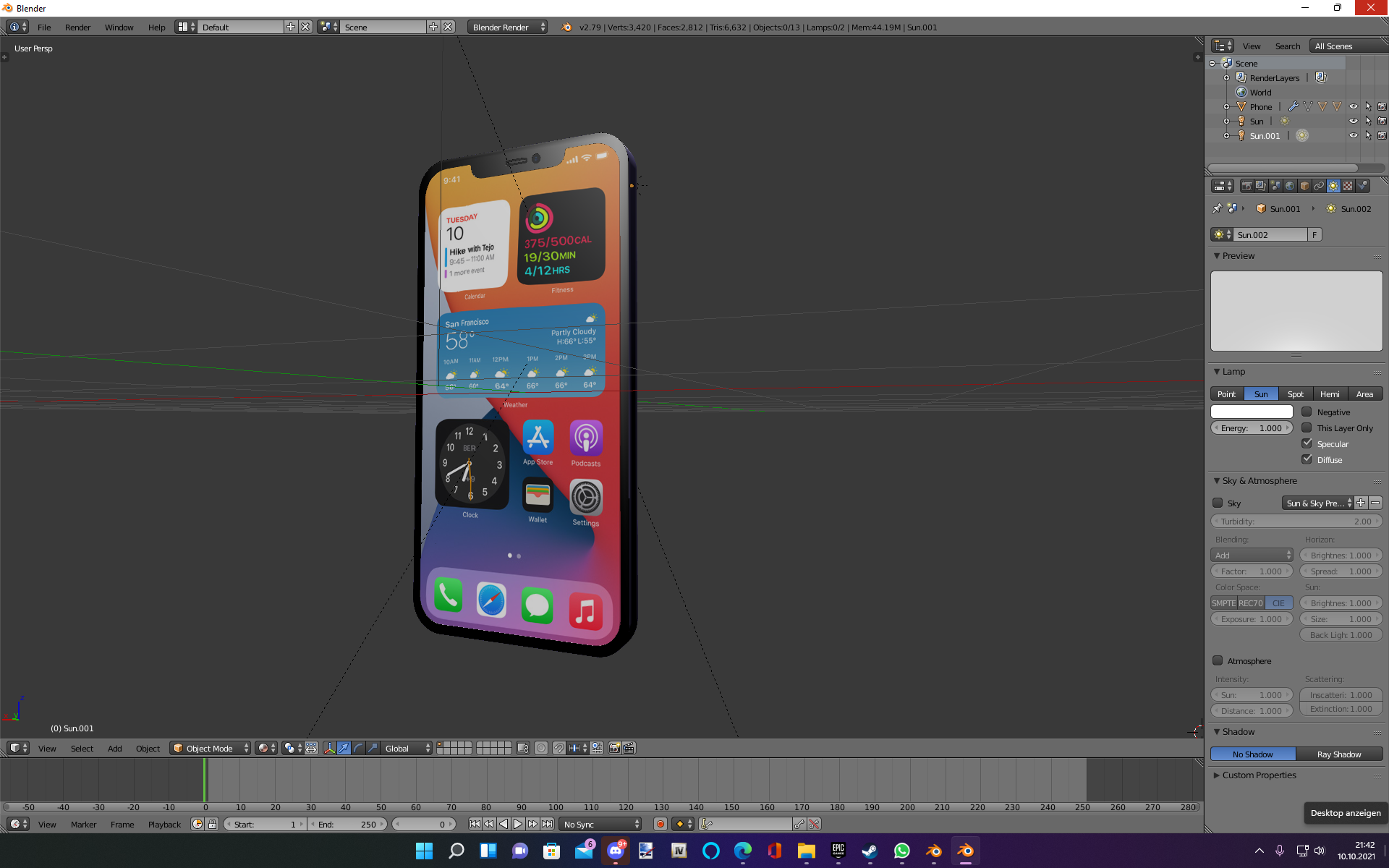The height and width of the screenshot is (868, 1389).
Task: Open the World properties tab
Action: click(1290, 186)
